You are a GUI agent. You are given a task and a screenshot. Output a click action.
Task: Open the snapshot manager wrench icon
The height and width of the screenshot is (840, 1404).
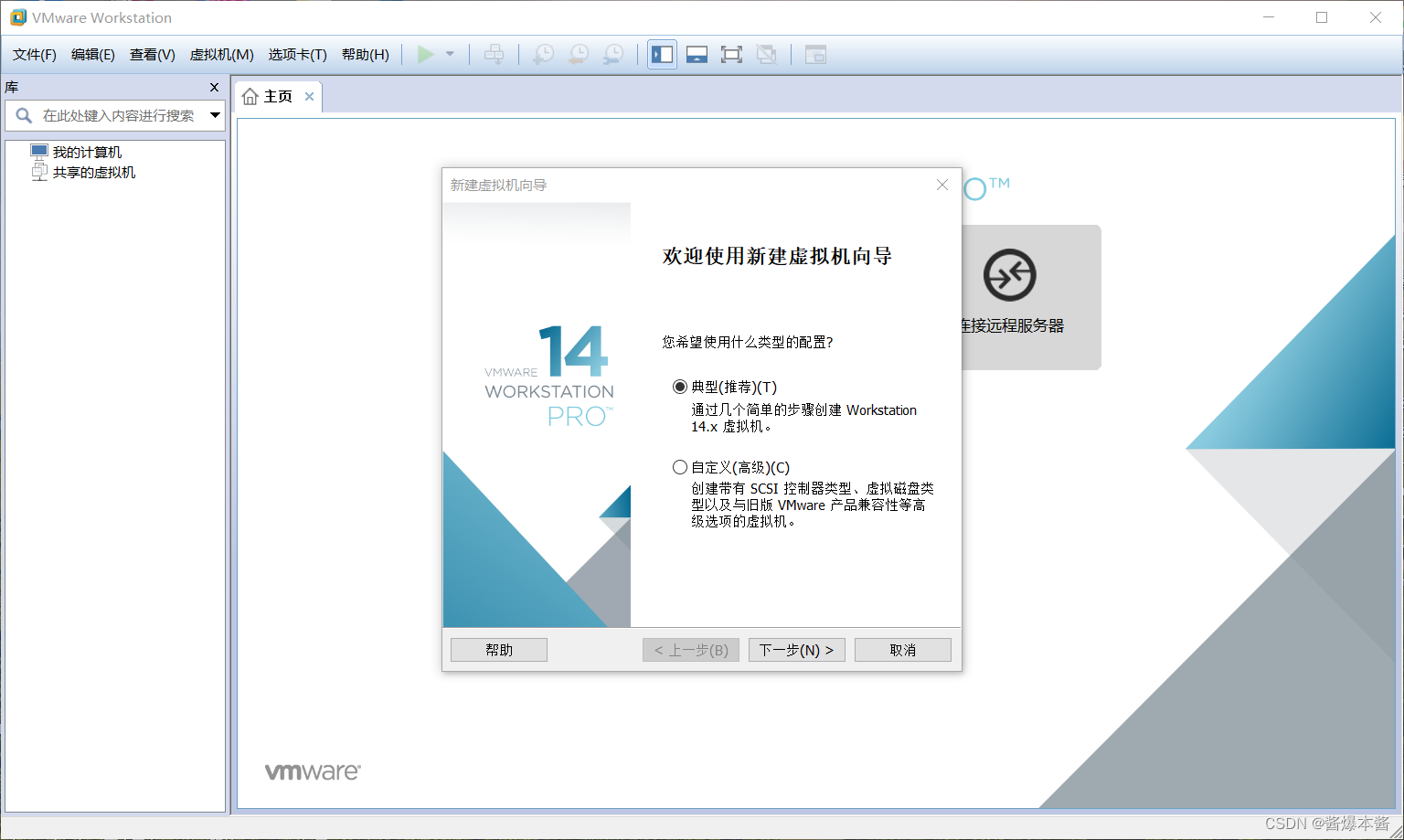[613, 55]
